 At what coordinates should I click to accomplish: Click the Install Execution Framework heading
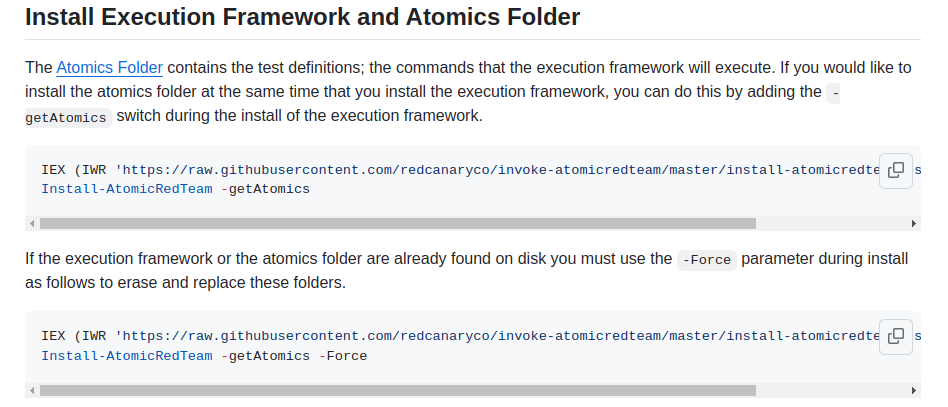point(302,18)
